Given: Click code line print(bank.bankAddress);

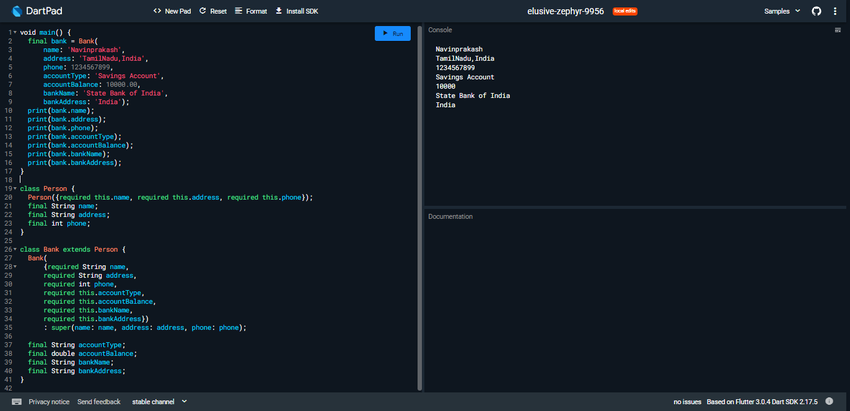Looking at the screenshot, I should [x=74, y=163].
